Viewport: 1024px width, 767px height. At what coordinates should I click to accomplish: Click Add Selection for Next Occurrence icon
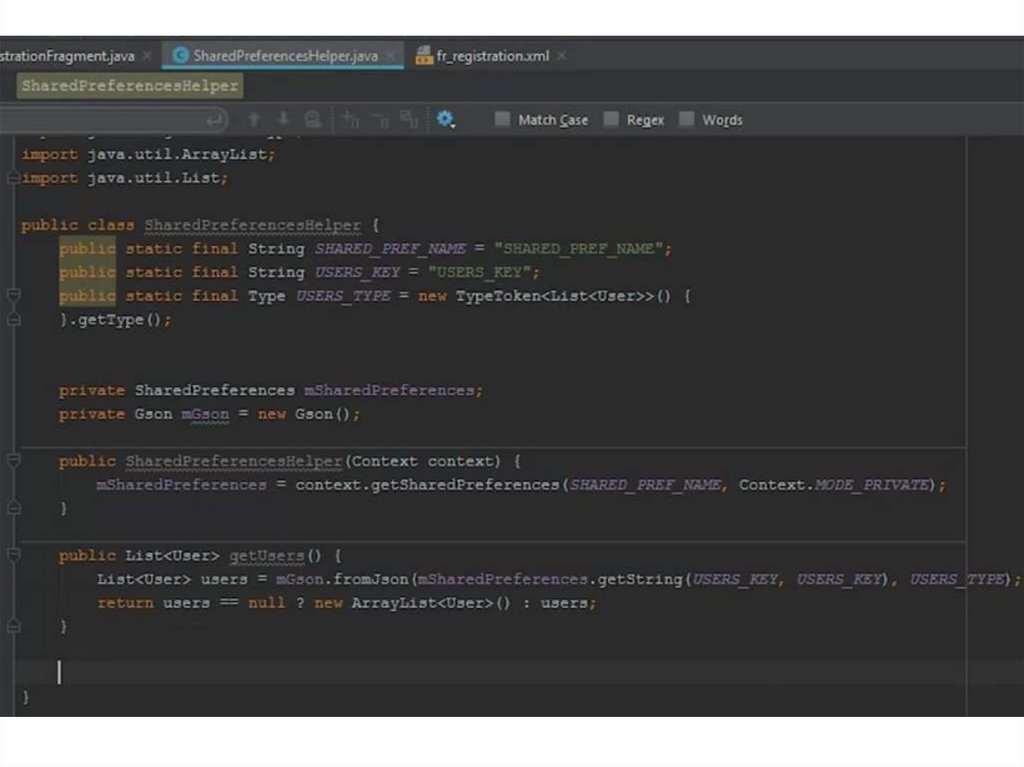350,120
